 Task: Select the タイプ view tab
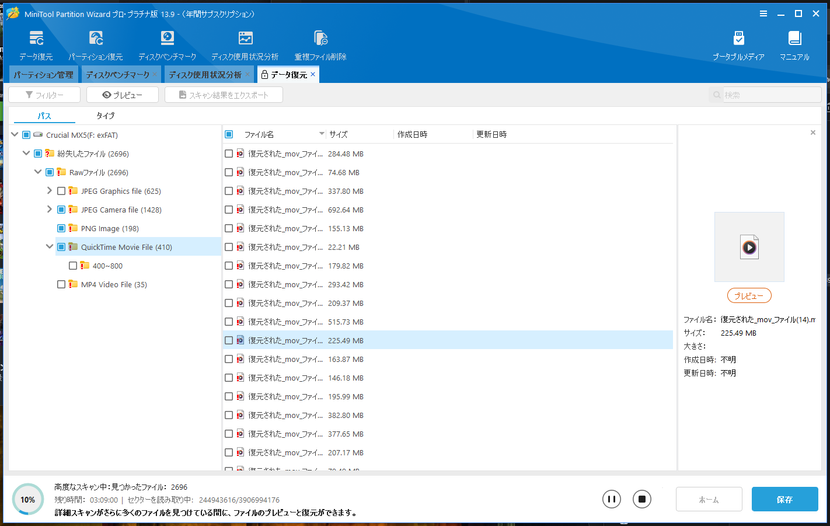click(105, 115)
